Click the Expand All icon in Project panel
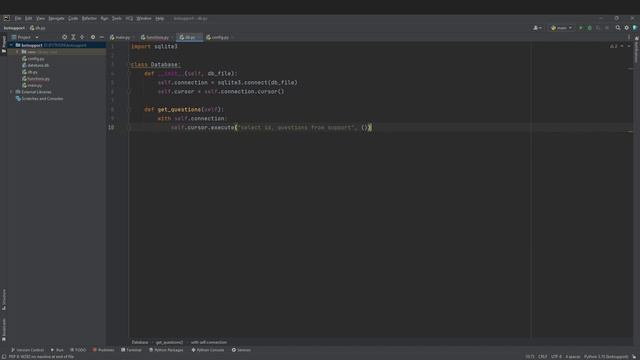Viewport: 640px width, 360px height. click(x=73, y=37)
